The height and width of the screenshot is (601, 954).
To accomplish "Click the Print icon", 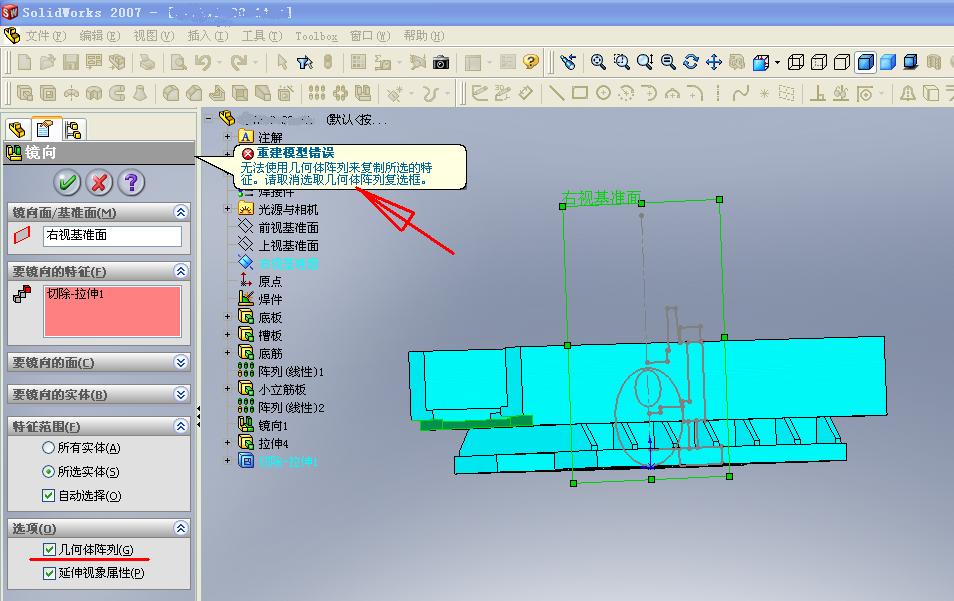I will [x=147, y=62].
